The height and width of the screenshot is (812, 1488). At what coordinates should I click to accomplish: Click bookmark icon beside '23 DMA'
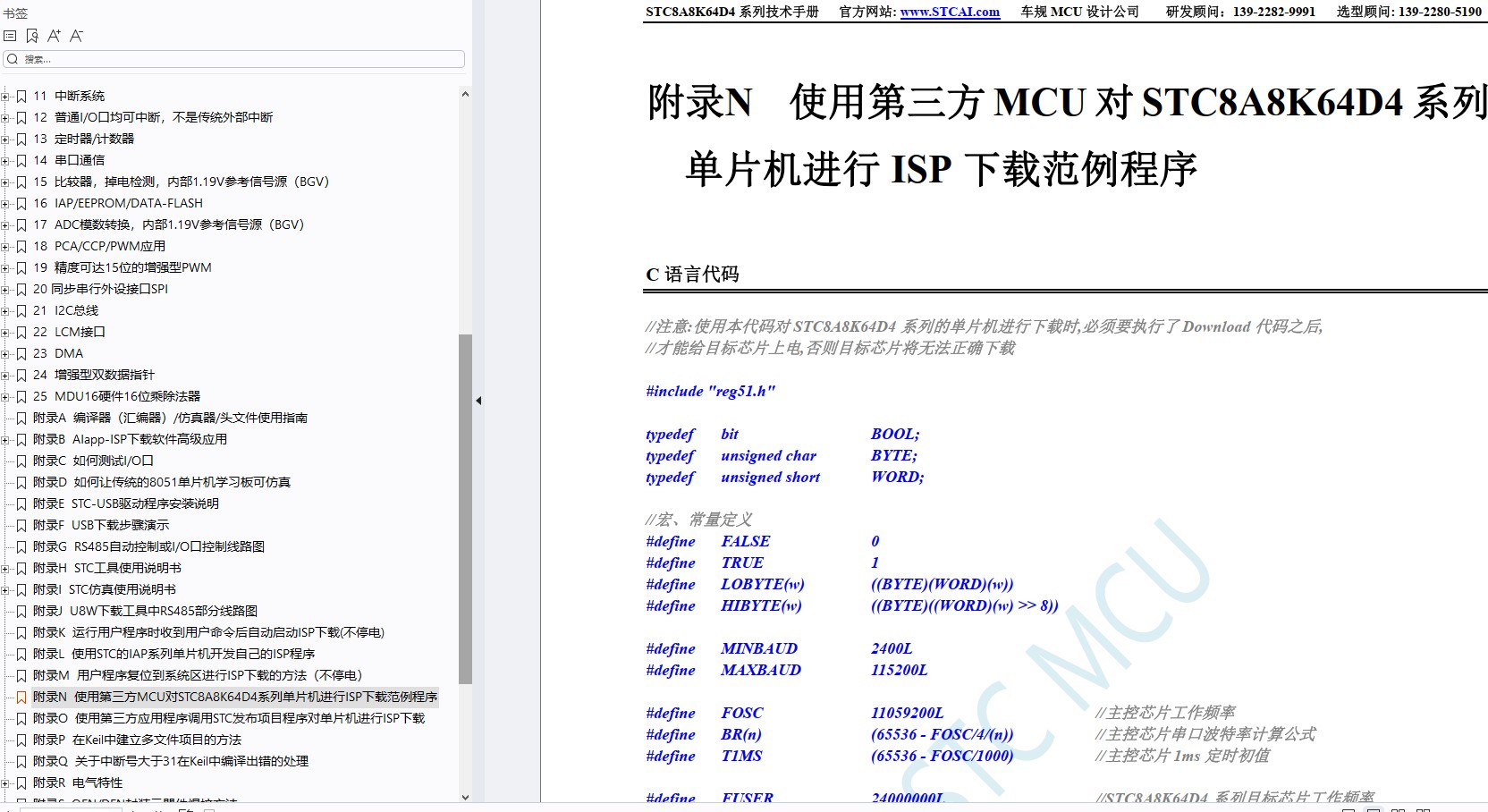click(x=21, y=353)
